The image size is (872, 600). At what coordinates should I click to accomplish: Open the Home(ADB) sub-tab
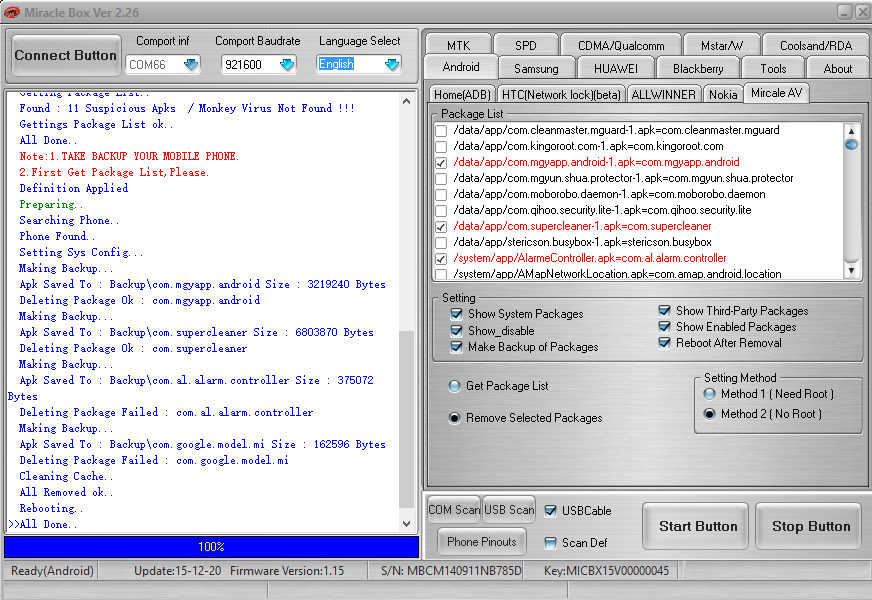pos(462,95)
